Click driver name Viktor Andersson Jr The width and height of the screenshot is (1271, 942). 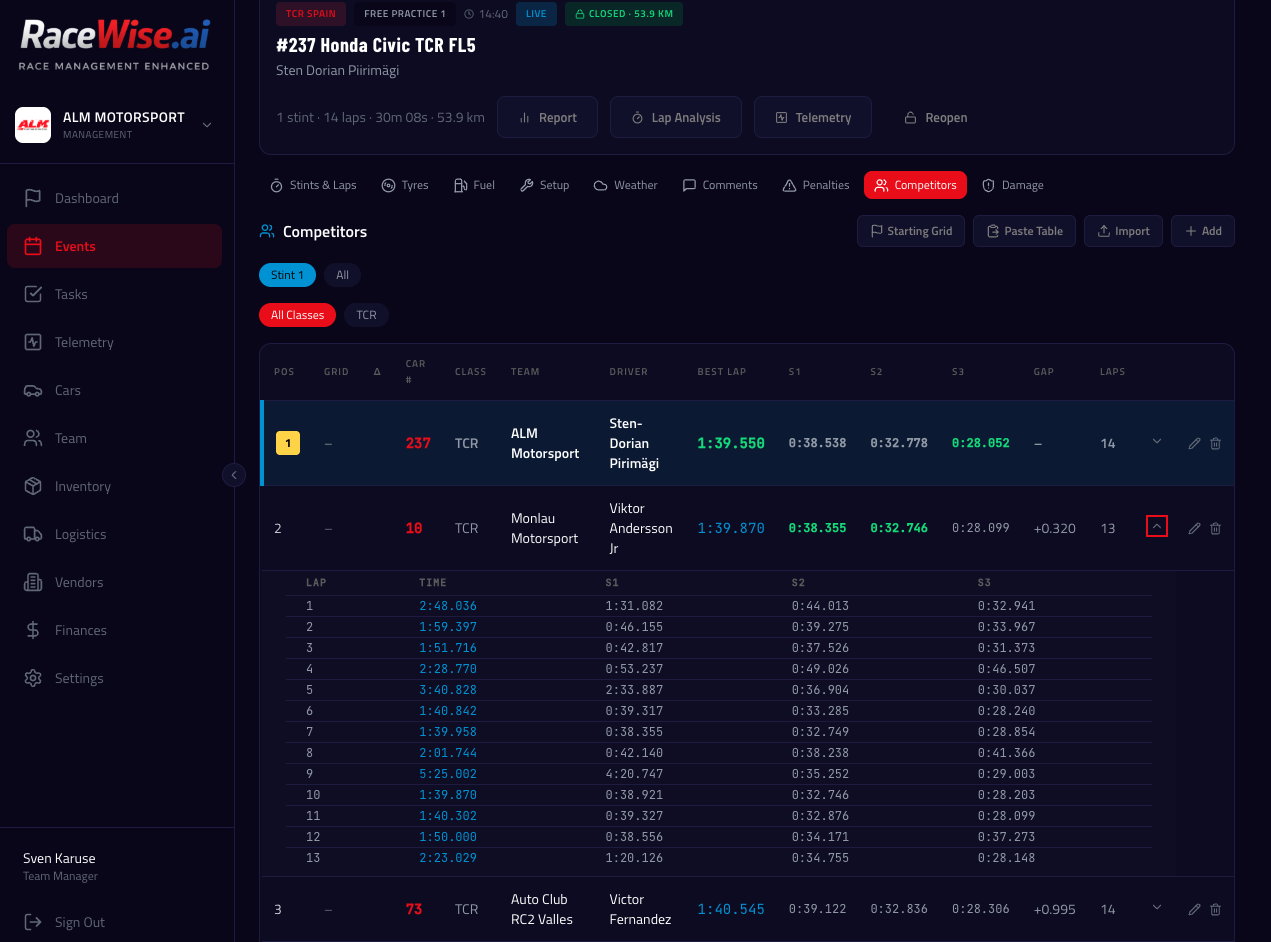tap(641, 528)
